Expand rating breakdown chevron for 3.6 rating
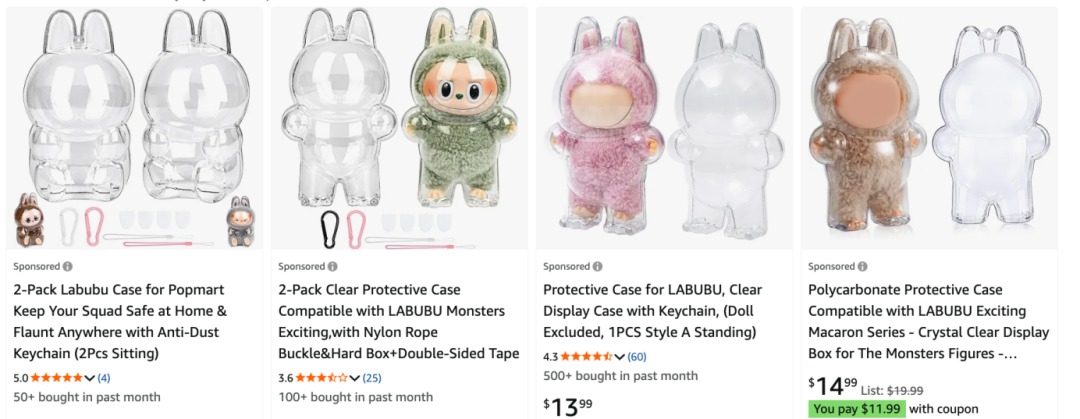Screen dimensions: 1080x419 tap(354, 378)
